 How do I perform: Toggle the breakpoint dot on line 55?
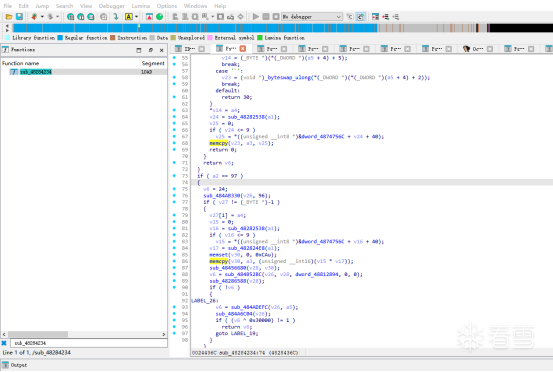point(174,57)
